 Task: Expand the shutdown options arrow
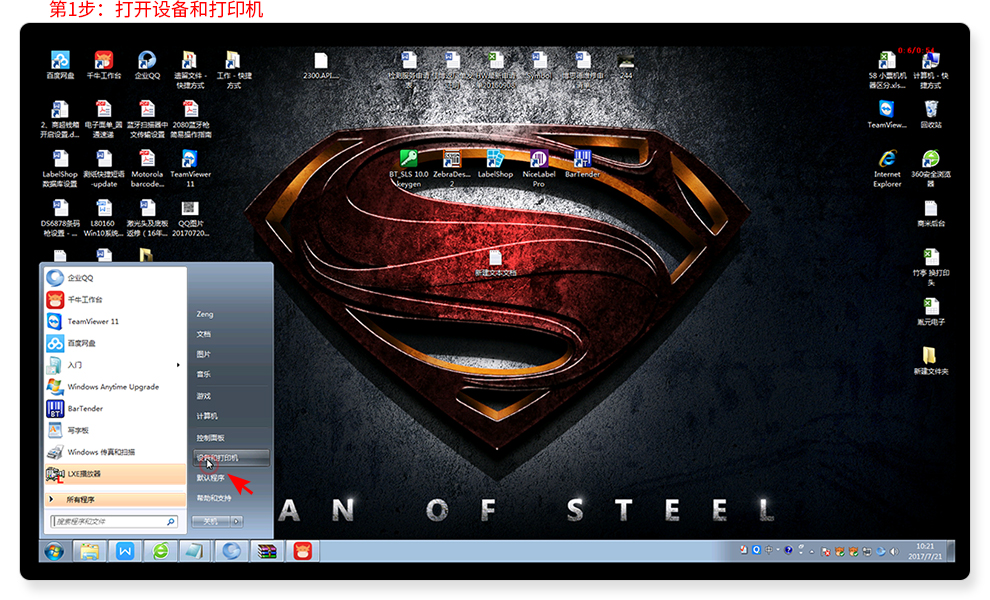(x=236, y=522)
